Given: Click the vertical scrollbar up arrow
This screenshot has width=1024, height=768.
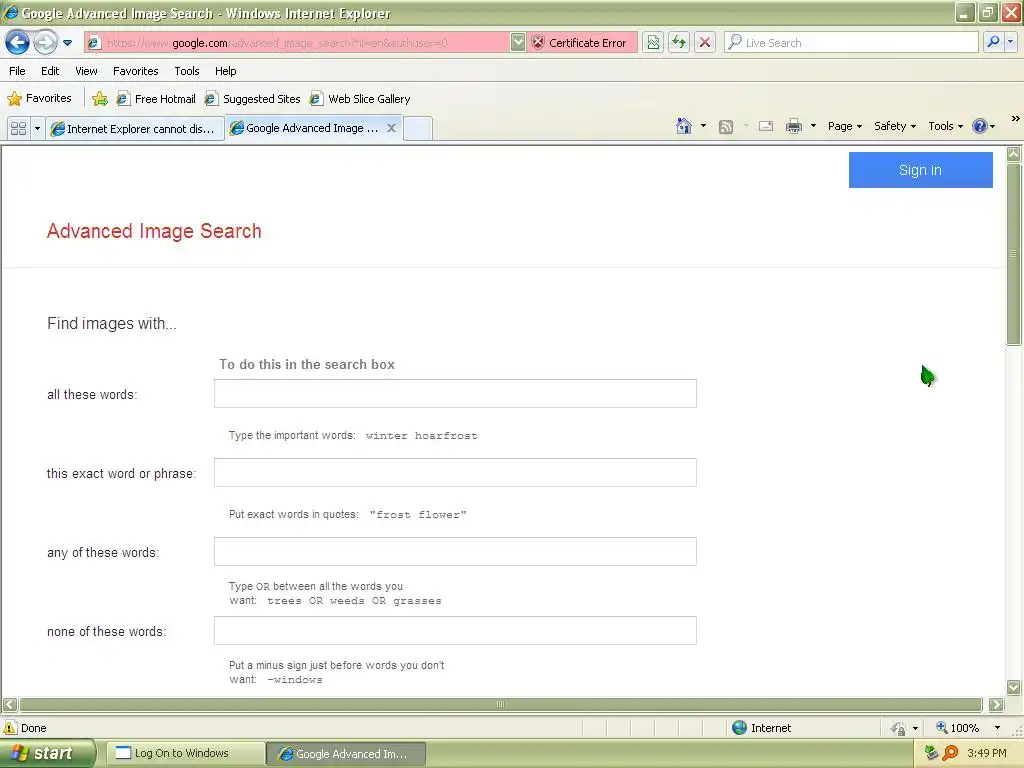Looking at the screenshot, I should (1014, 154).
